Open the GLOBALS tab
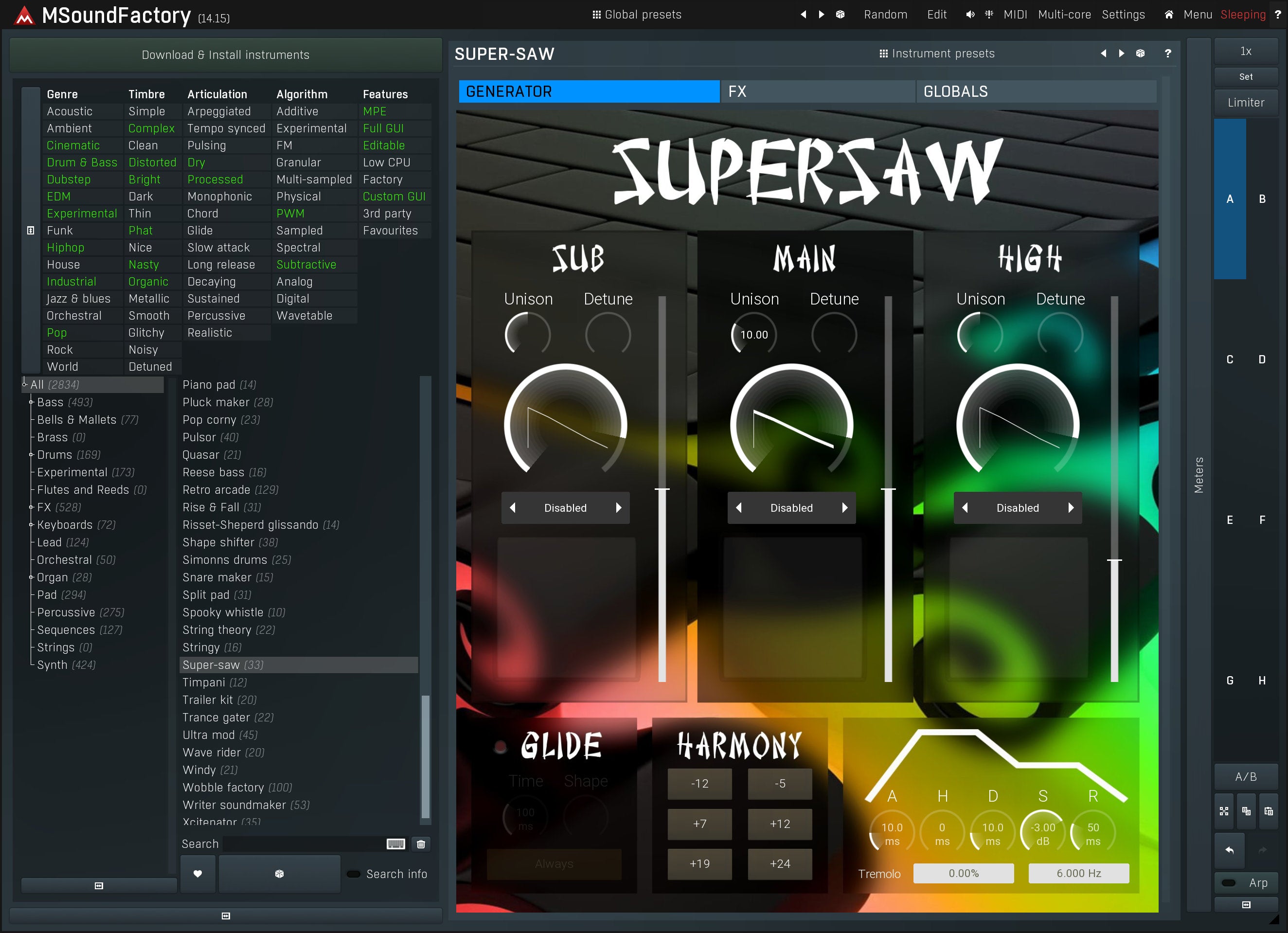 pos(1036,91)
